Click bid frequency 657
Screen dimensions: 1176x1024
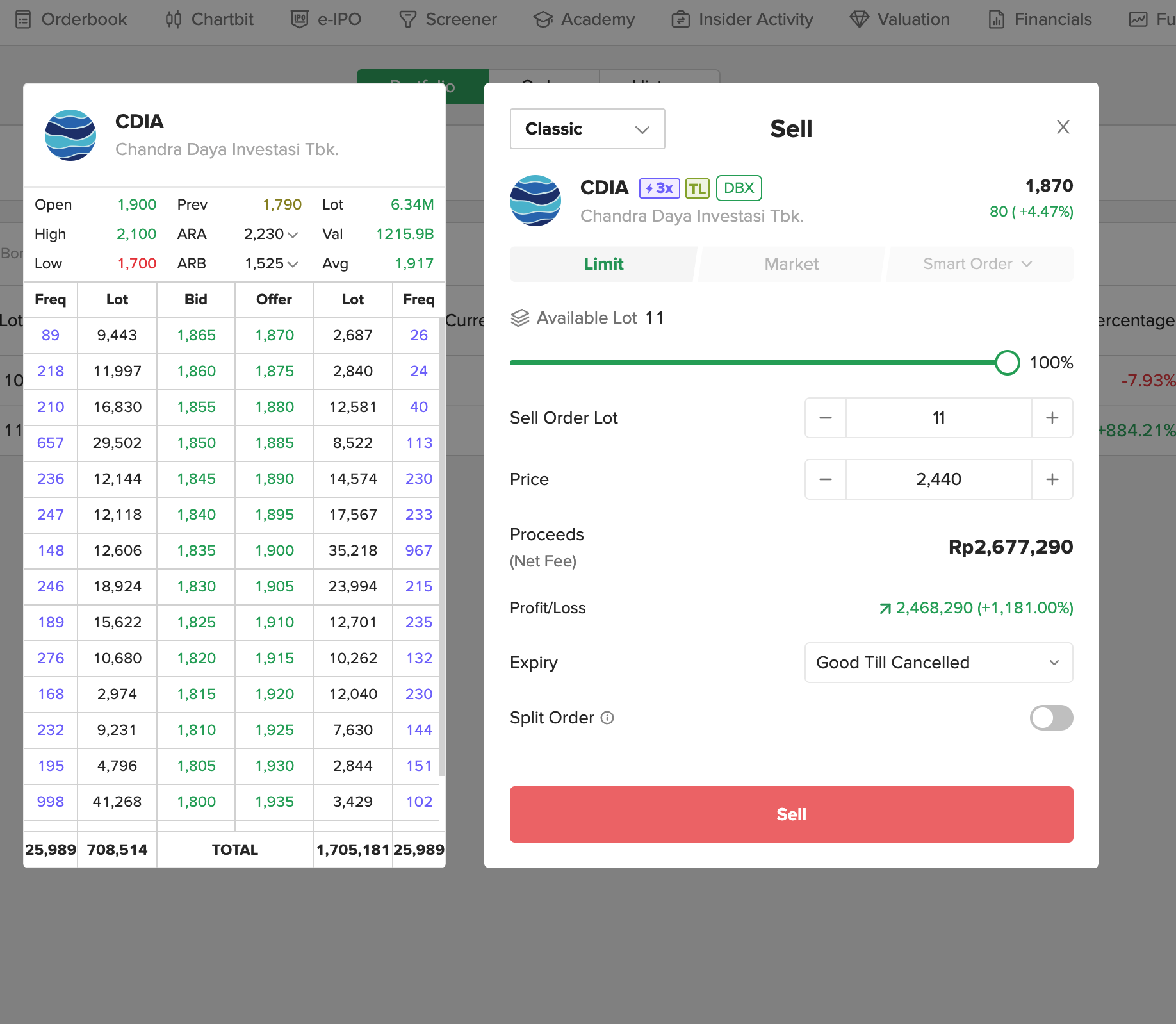tap(51, 443)
